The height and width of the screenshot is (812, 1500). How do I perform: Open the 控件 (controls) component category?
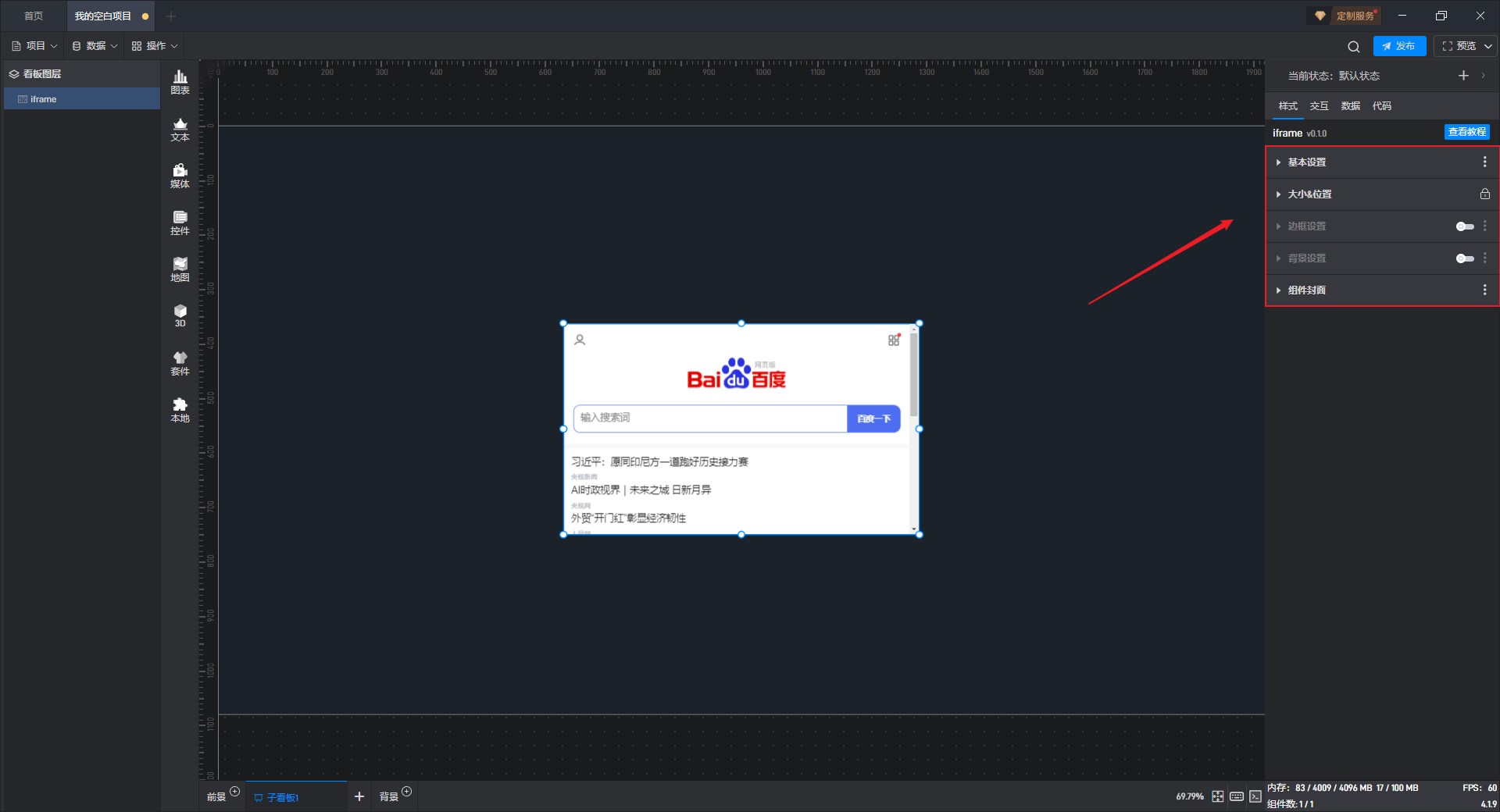click(x=180, y=223)
